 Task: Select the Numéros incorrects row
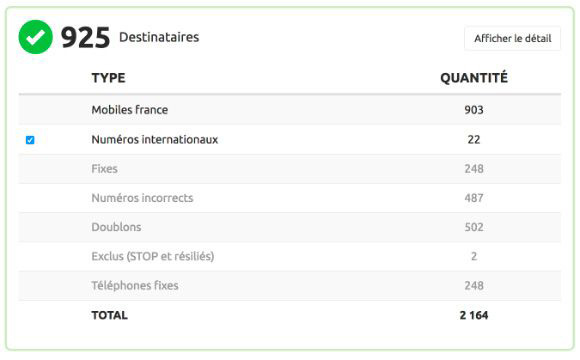[290, 198]
